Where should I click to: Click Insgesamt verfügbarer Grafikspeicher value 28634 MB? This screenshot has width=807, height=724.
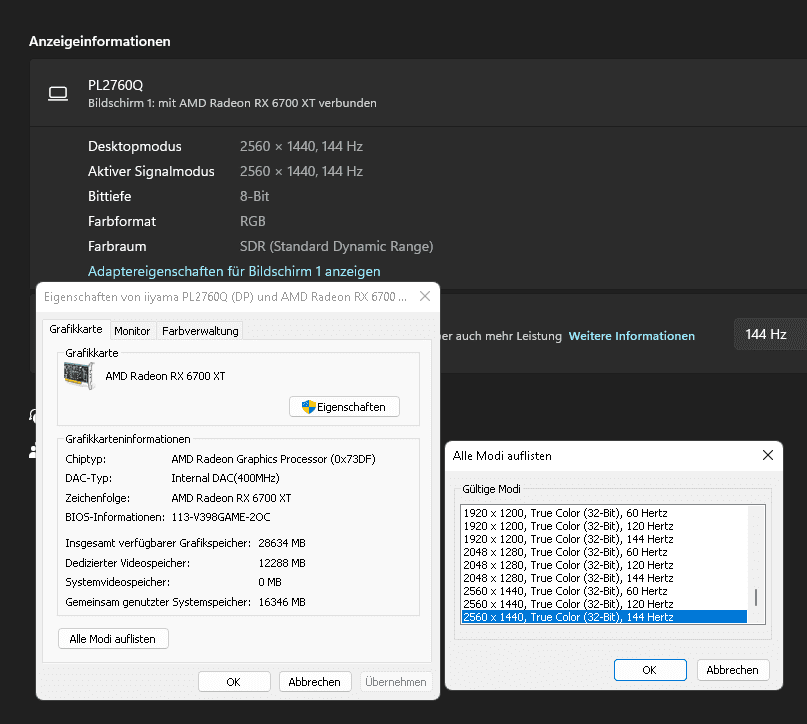click(x=282, y=543)
